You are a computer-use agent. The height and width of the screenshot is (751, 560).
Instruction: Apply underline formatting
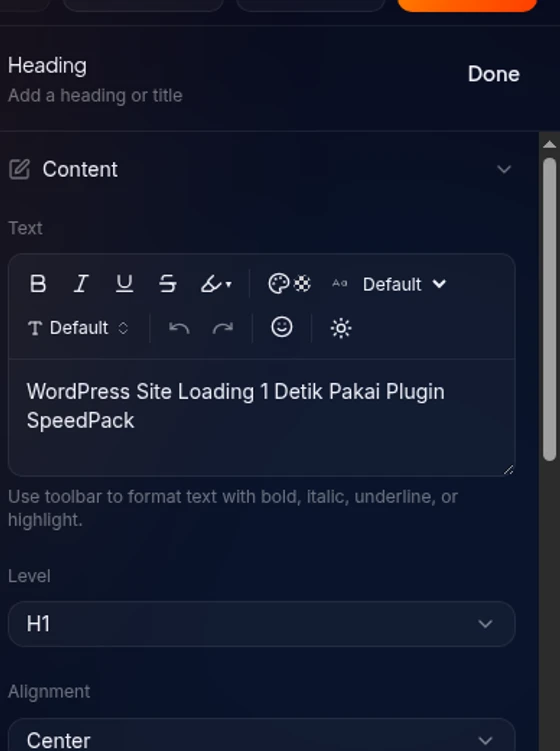[x=125, y=284]
